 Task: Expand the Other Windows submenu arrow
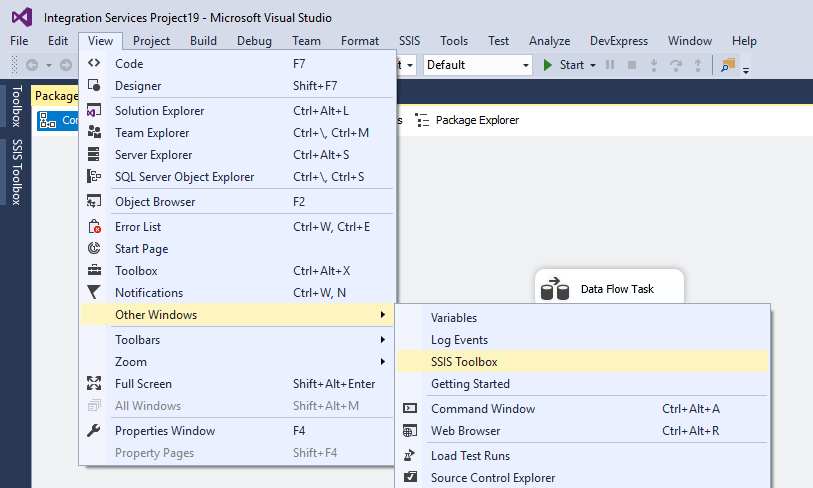coord(383,314)
